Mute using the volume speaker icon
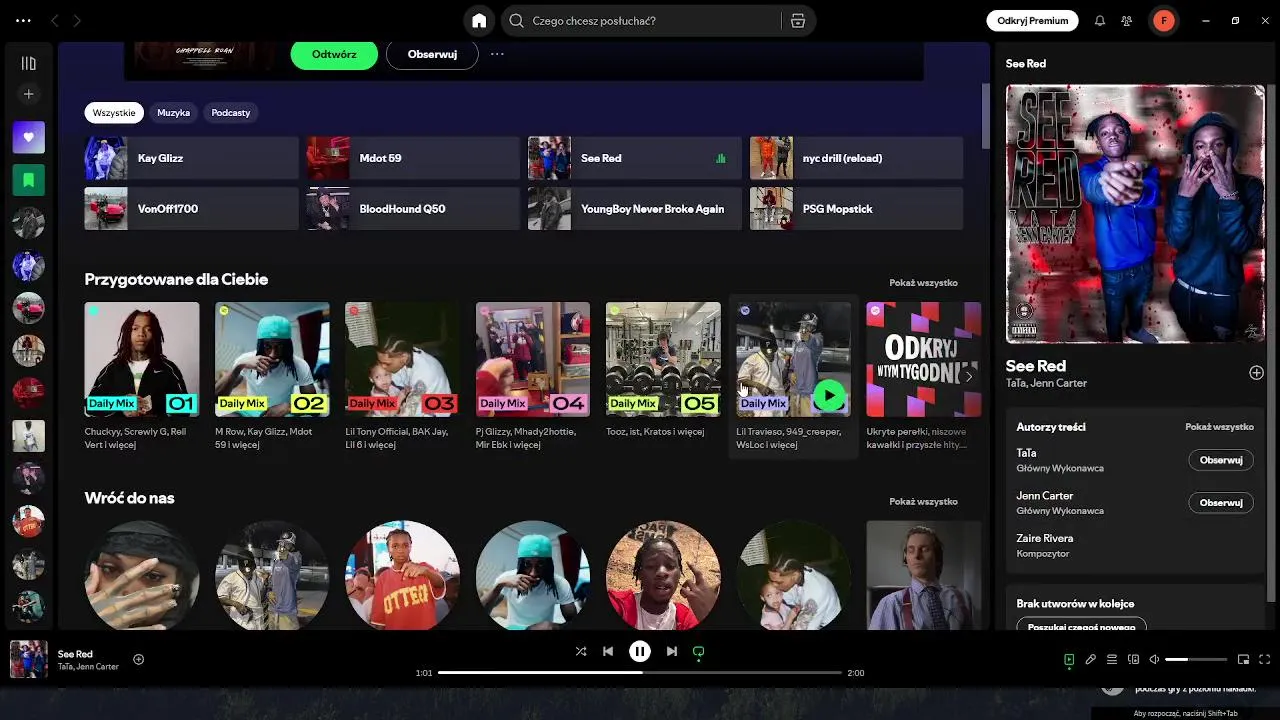1280x720 pixels. 1154,660
